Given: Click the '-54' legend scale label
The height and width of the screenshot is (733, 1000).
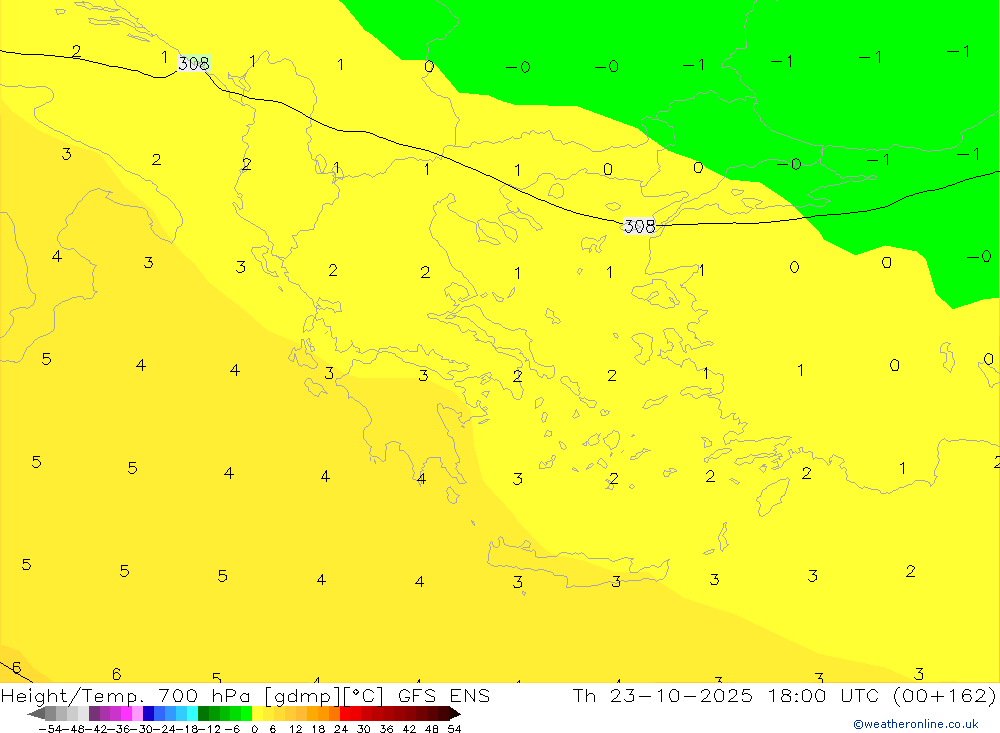Looking at the screenshot, I should click(50, 729).
